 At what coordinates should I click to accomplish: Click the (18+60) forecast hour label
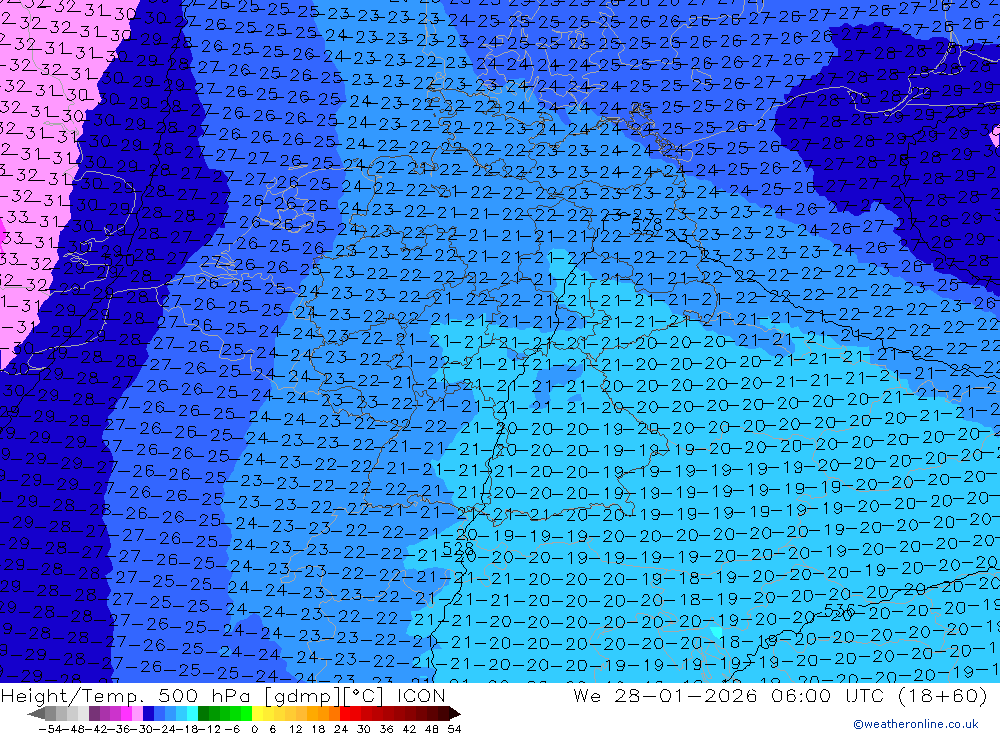(x=942, y=695)
